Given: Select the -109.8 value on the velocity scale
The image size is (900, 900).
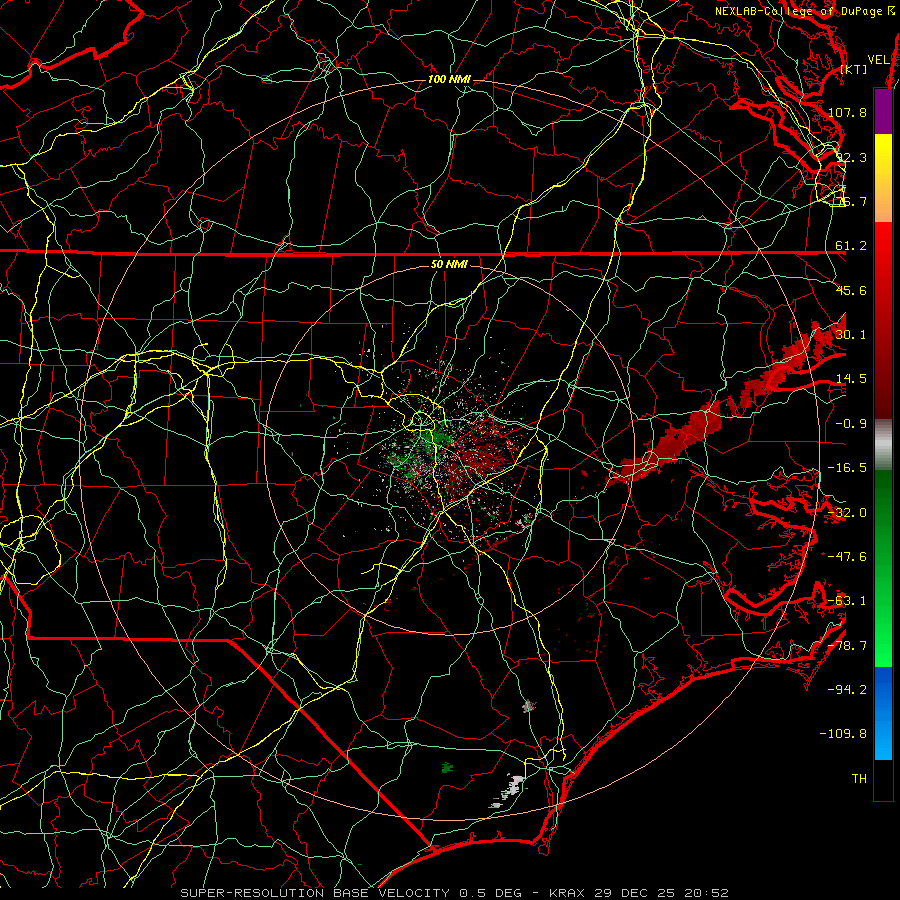Looking at the screenshot, I should tap(843, 734).
